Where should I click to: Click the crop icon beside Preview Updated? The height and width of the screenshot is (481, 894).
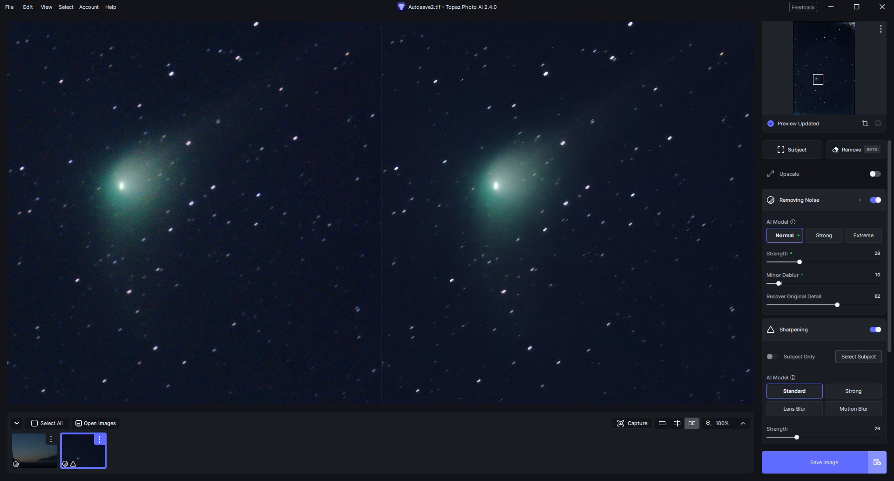pos(864,124)
